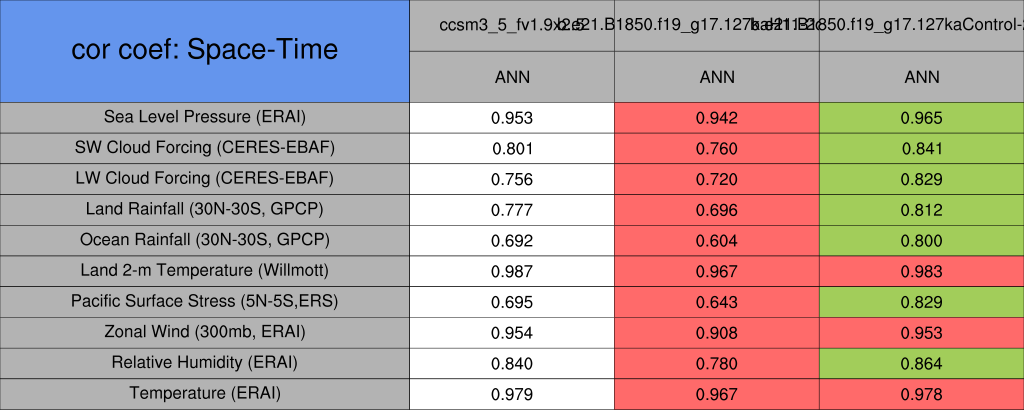1024x410 pixels.
Task: Click the Ocean Rainfall (30N-30S, GPCP) label
Action: (x=204, y=240)
